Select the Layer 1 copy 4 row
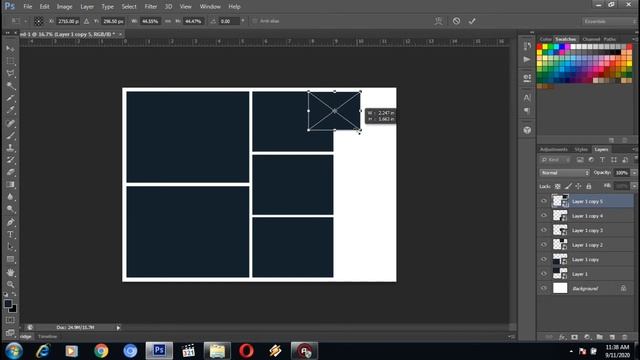640x360 pixels. click(x=586, y=216)
